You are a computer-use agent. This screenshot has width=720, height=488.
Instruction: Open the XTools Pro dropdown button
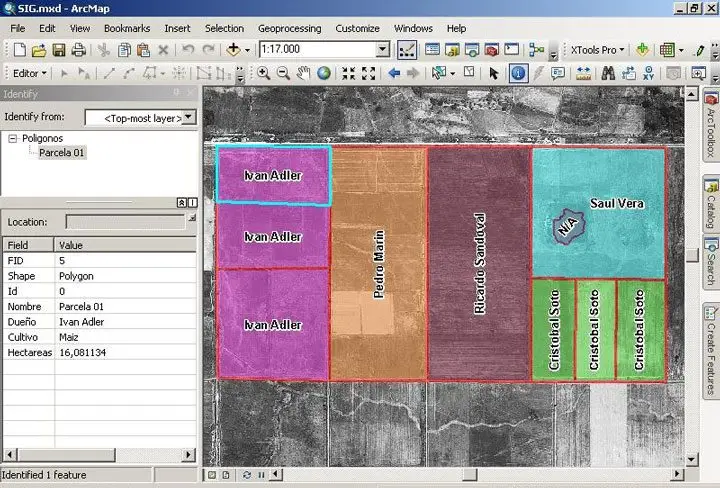(596, 49)
